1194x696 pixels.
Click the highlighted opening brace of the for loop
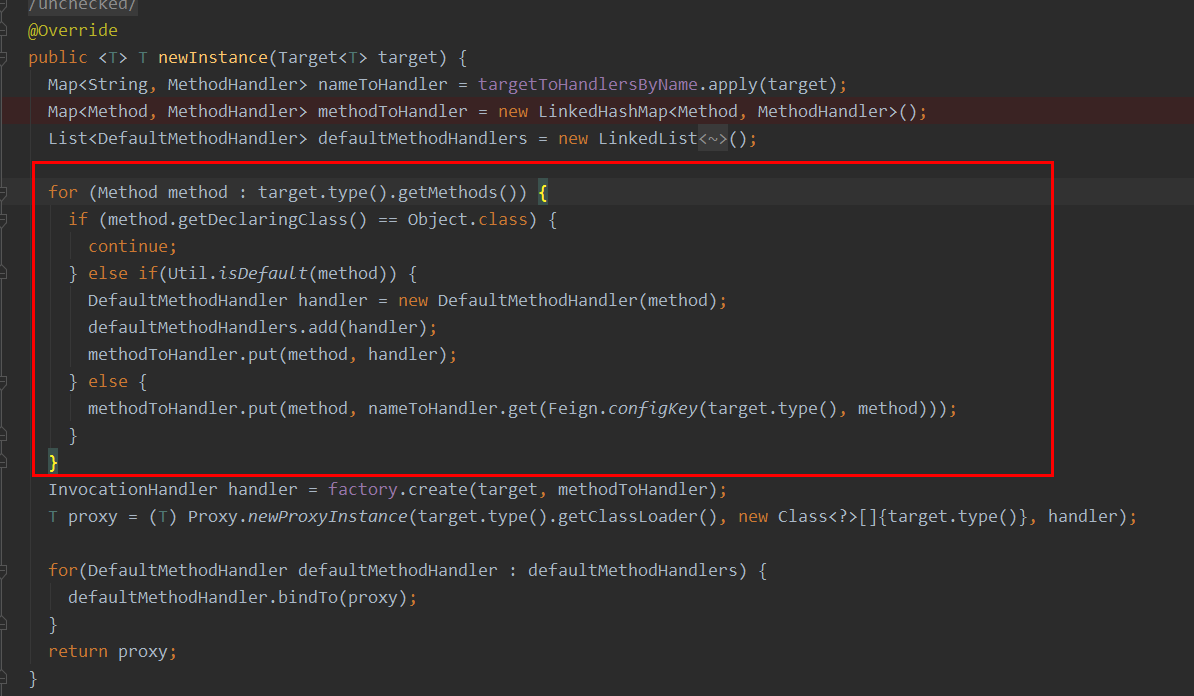click(543, 193)
